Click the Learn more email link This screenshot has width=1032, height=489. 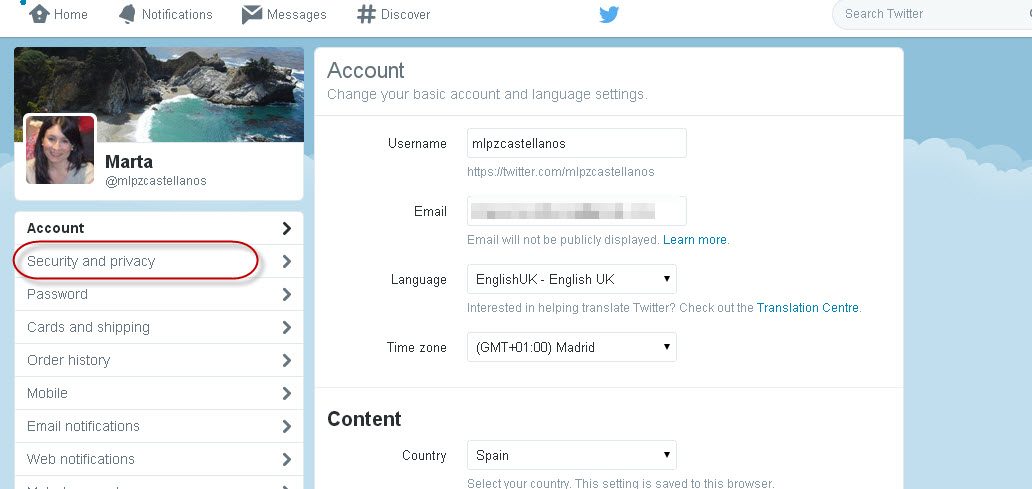point(694,240)
